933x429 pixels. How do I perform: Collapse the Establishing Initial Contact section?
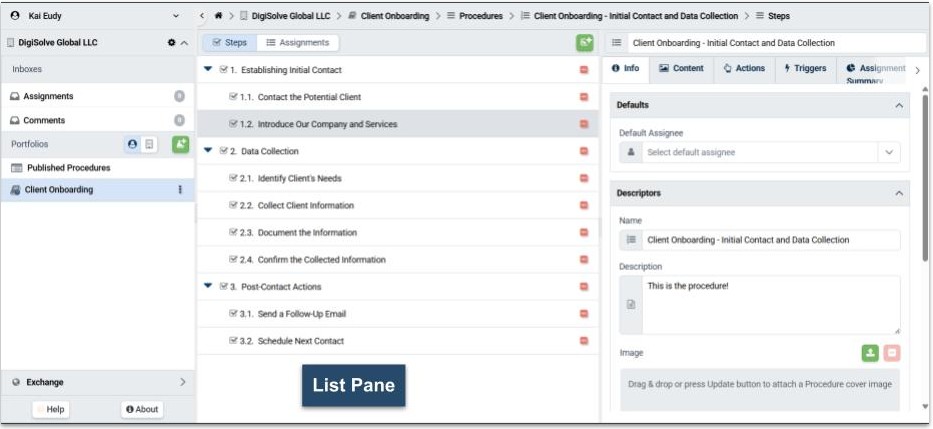coord(208,70)
